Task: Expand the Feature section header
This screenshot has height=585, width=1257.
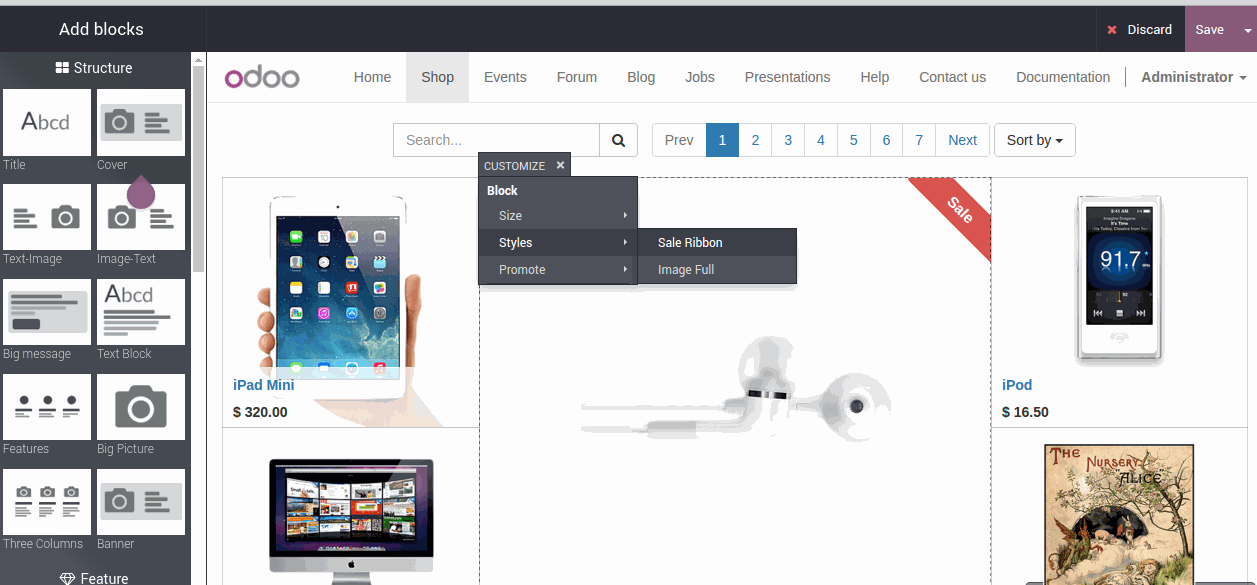Action: click(94, 578)
